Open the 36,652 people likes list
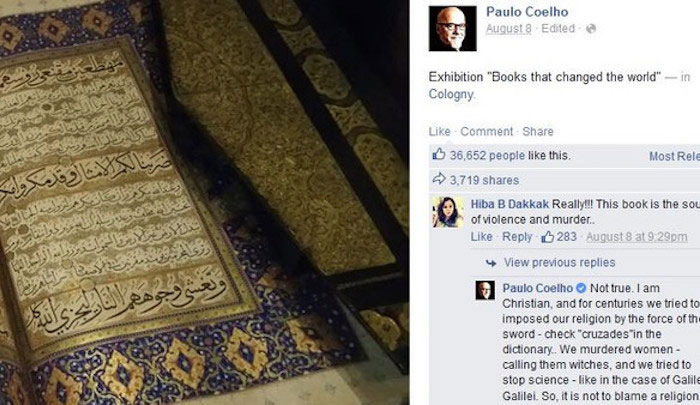The width and height of the screenshot is (700, 405). 487,155
